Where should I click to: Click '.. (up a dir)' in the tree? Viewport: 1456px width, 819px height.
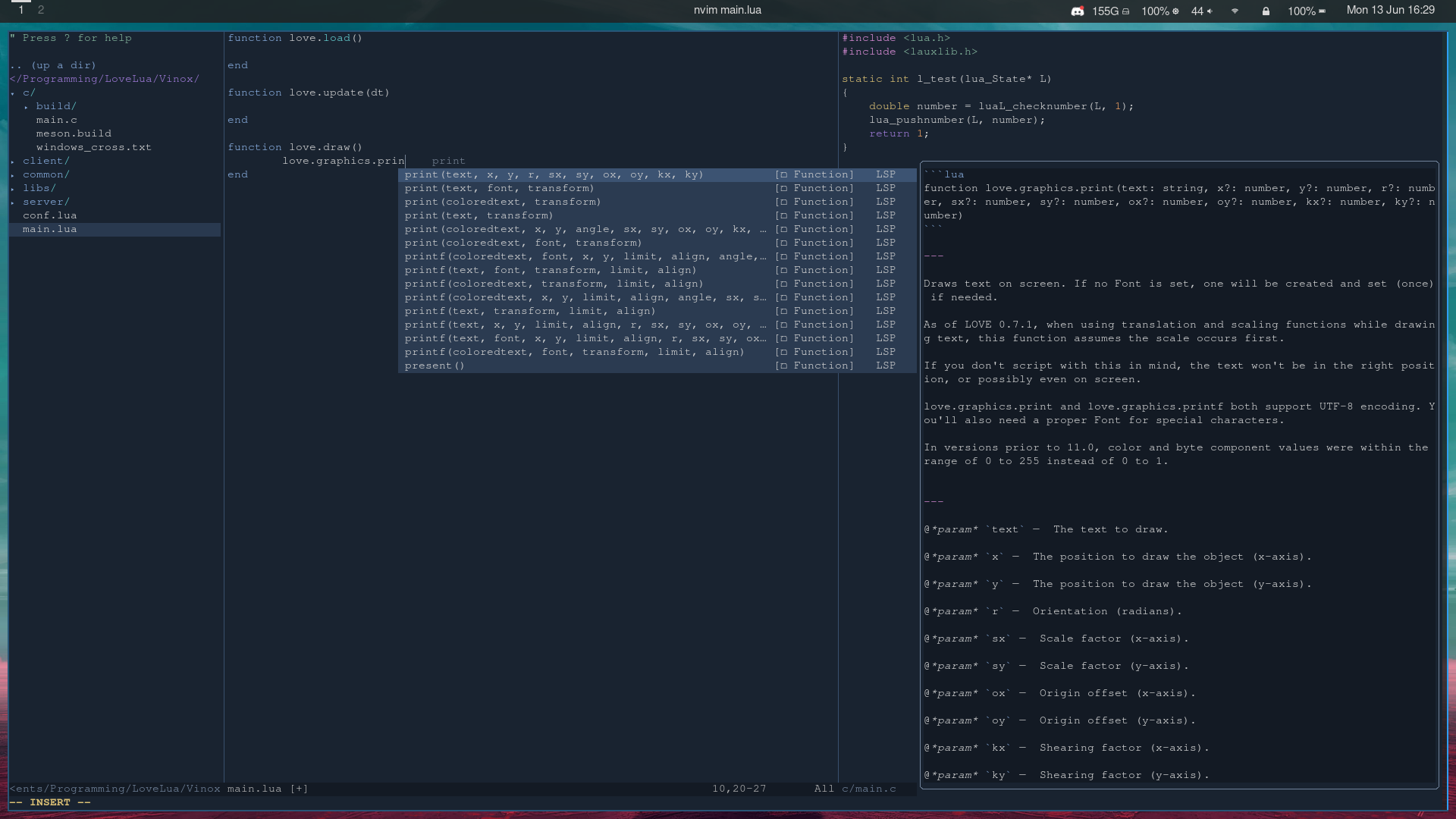click(x=53, y=65)
